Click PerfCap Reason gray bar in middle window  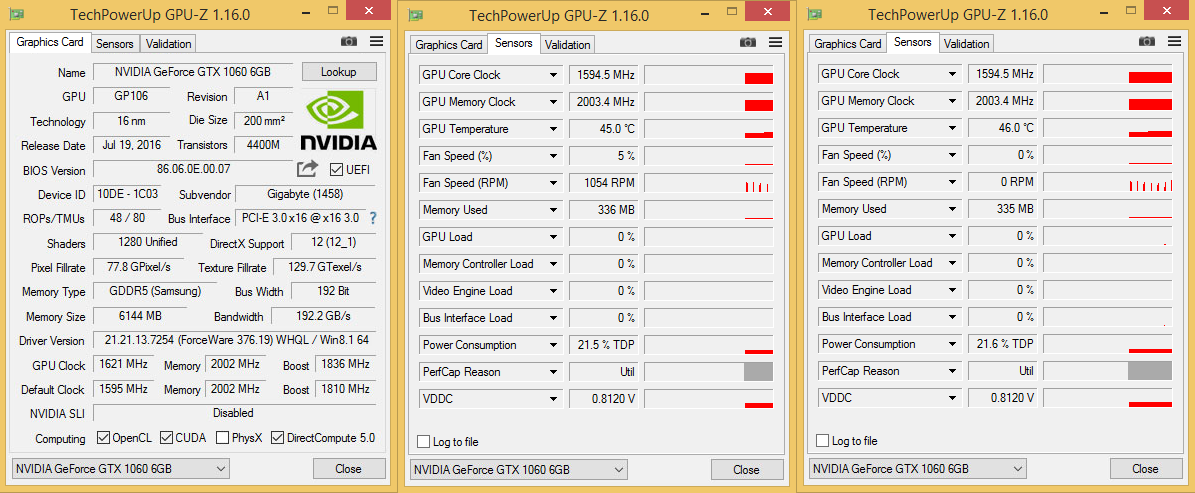(x=758, y=372)
